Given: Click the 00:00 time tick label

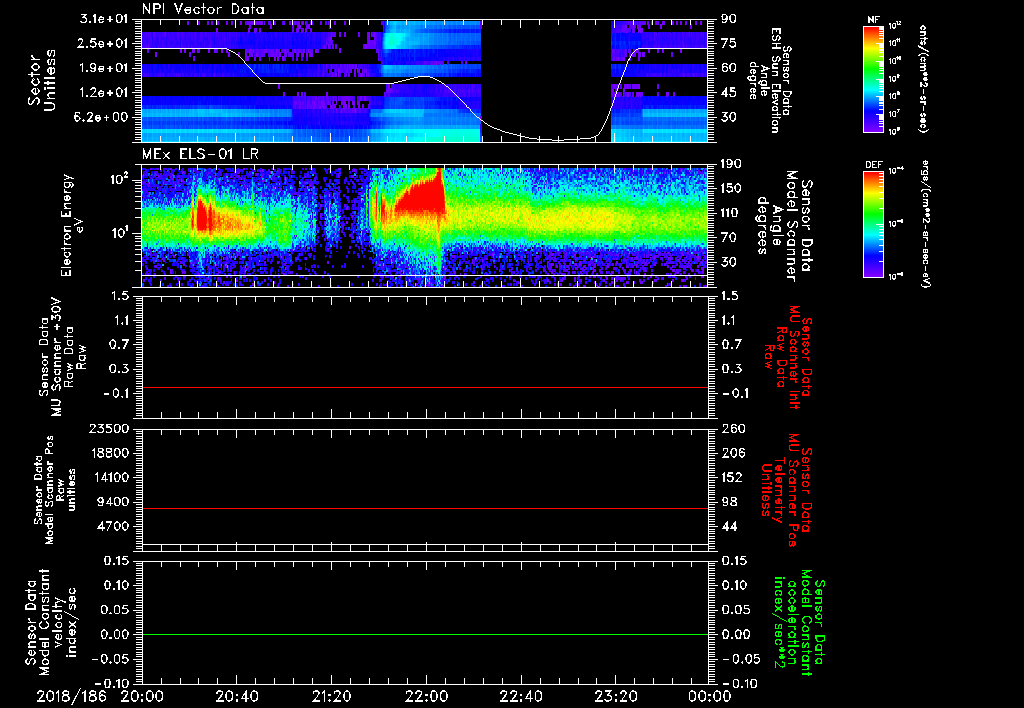Looking at the screenshot, I should coord(710,696).
